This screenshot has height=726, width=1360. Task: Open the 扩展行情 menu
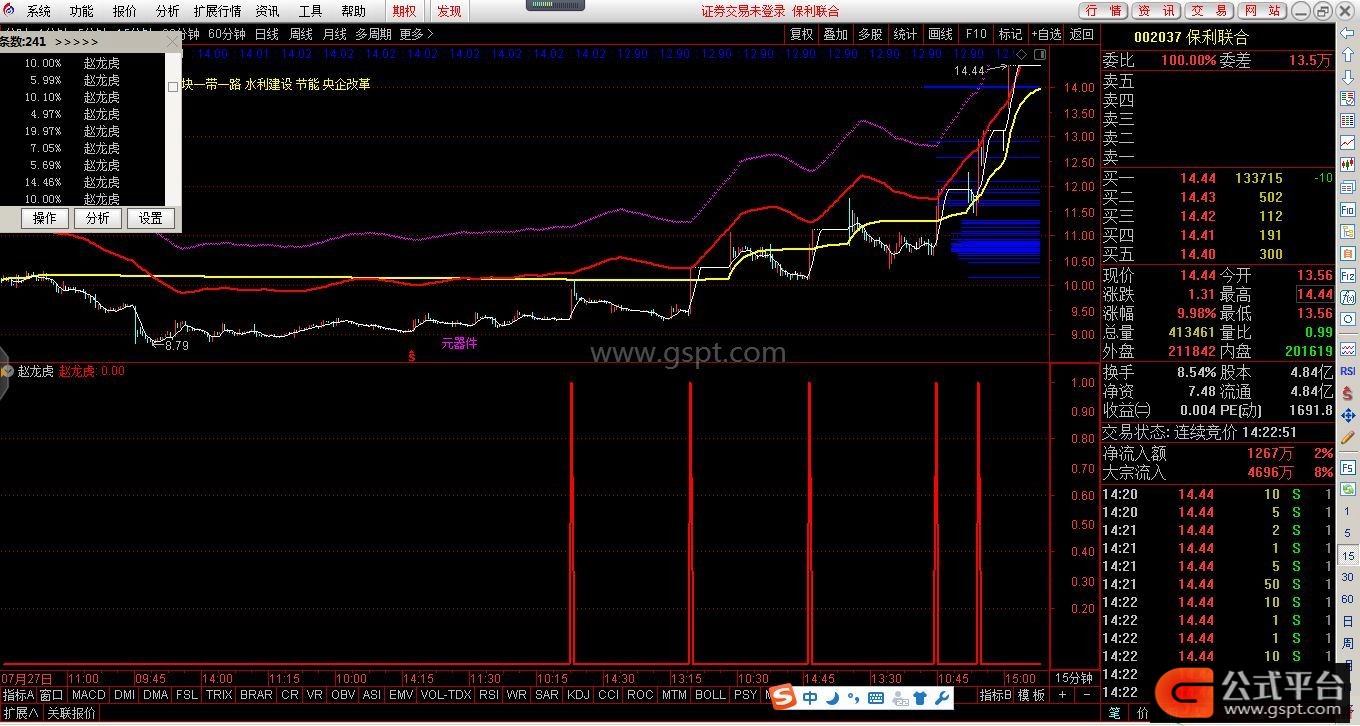(x=217, y=11)
